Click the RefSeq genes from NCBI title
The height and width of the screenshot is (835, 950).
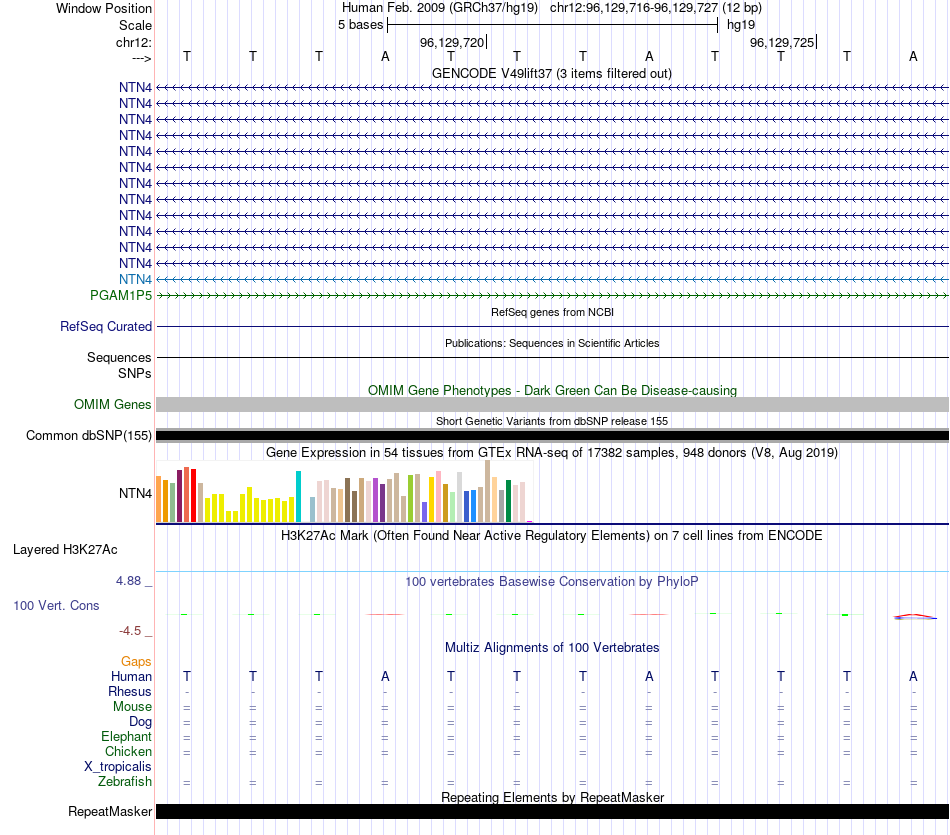pyautogui.click(x=552, y=312)
